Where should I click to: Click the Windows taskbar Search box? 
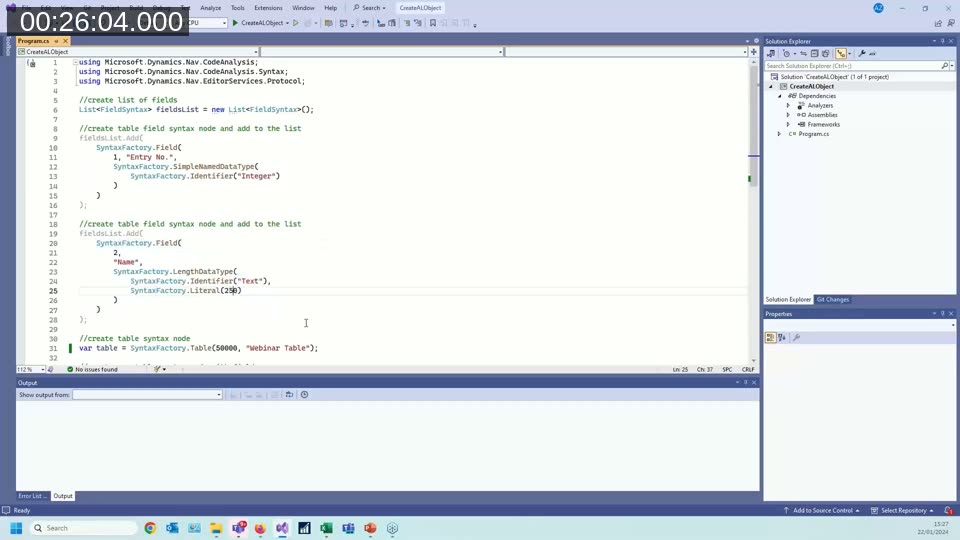(83, 528)
